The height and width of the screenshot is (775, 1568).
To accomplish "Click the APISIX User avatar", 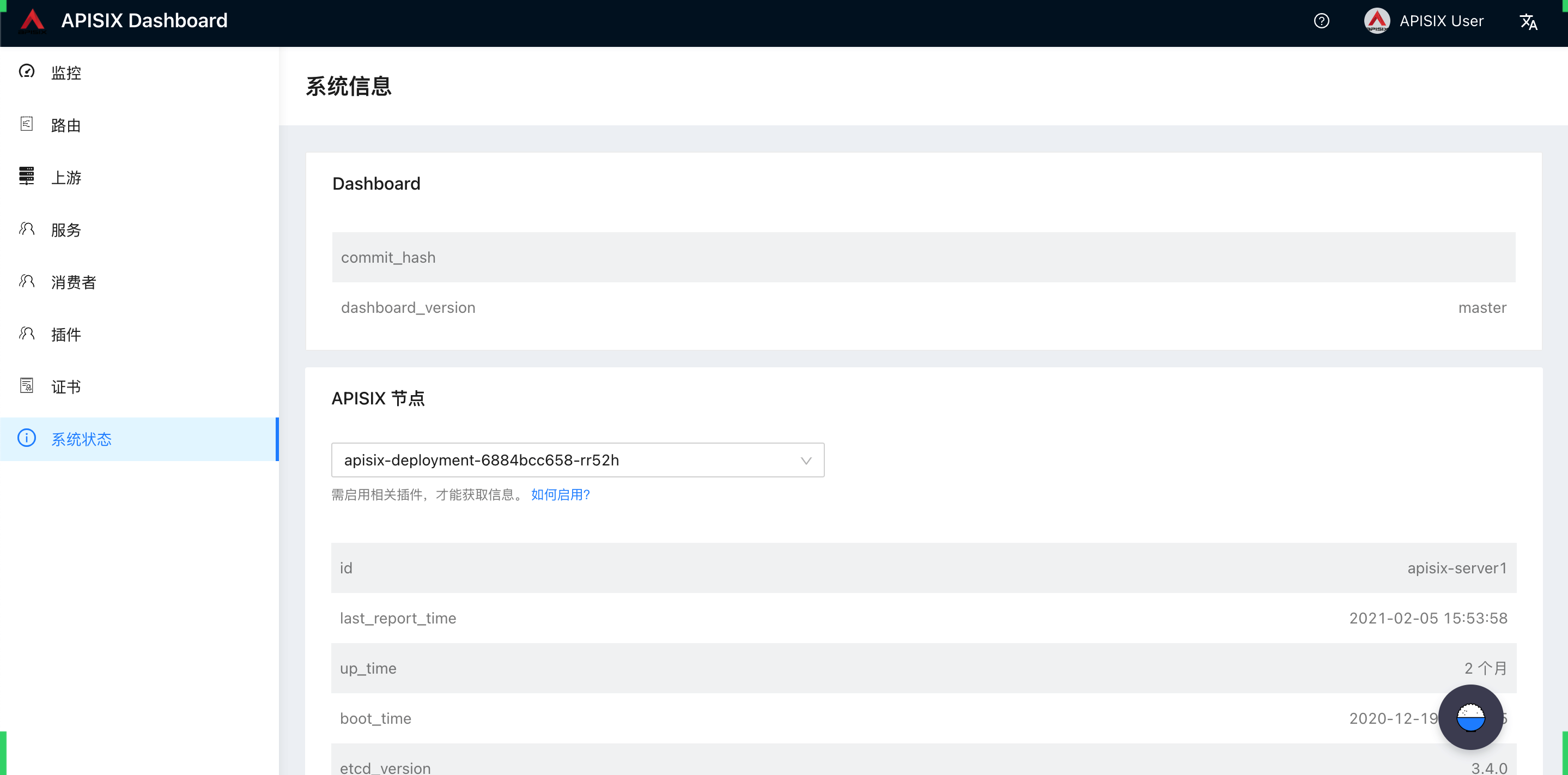I will [1376, 21].
